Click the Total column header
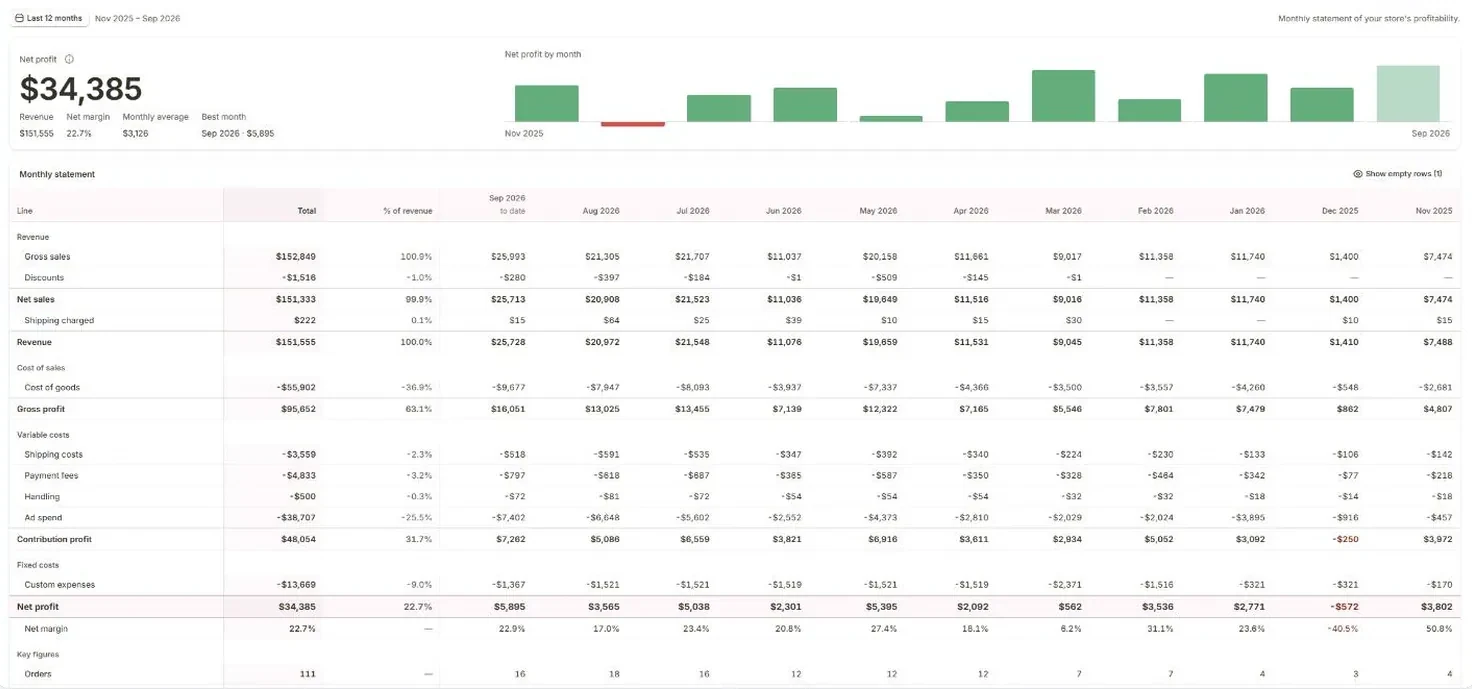 [306, 211]
